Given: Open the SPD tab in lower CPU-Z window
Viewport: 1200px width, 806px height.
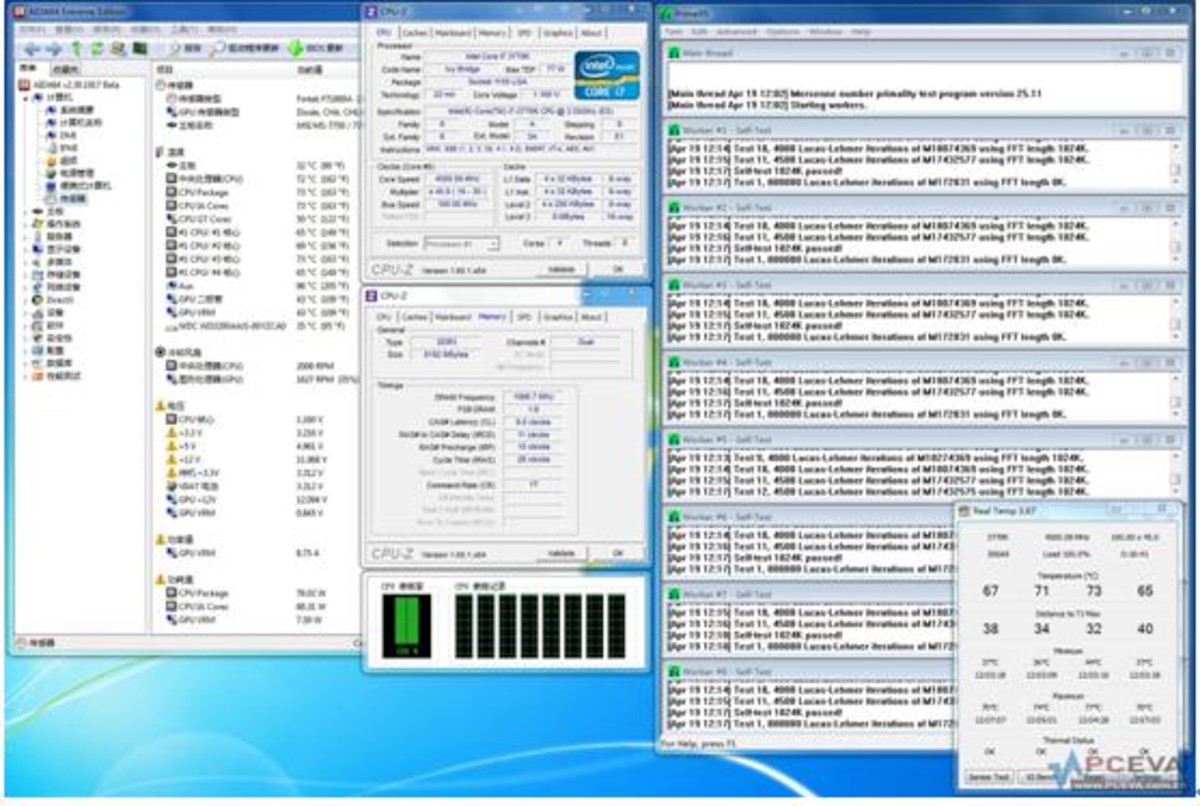Looking at the screenshot, I should pyautogui.click(x=523, y=317).
